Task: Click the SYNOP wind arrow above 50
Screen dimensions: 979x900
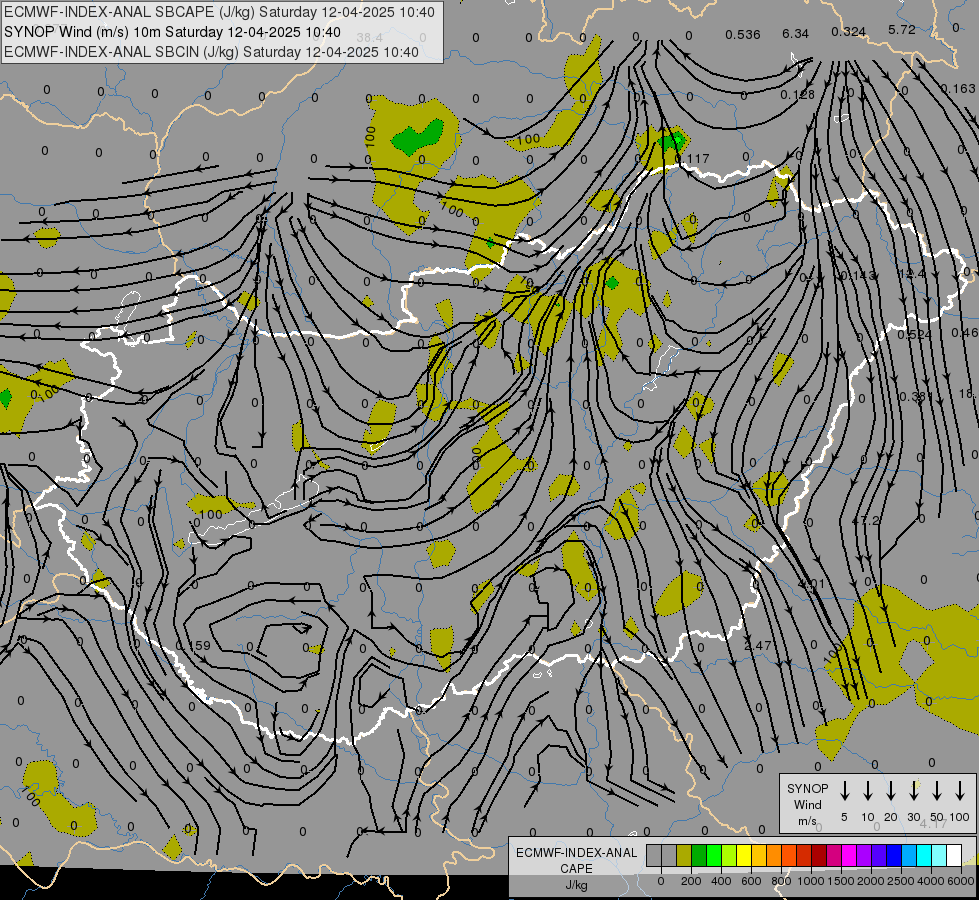Action: [937, 791]
